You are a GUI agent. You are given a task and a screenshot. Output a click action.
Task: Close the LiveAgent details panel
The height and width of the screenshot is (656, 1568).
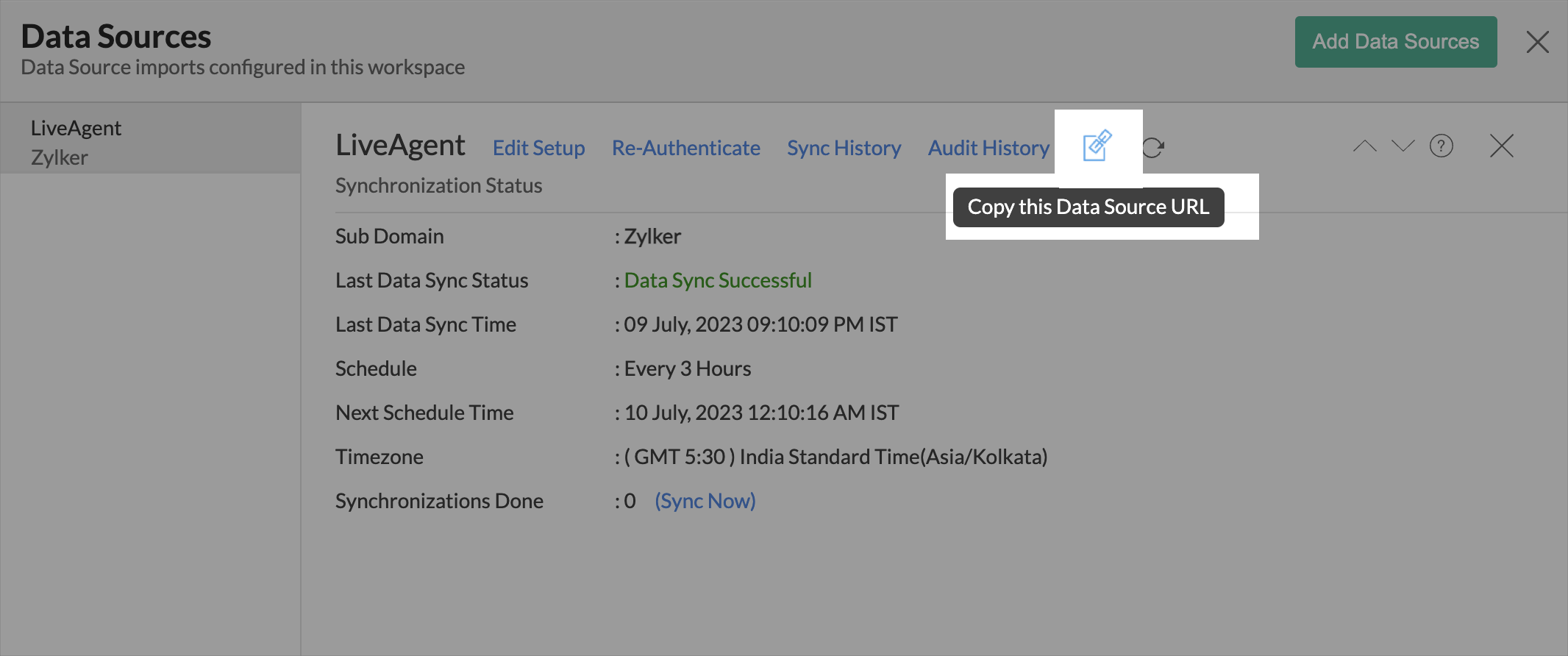pyautogui.click(x=1501, y=146)
